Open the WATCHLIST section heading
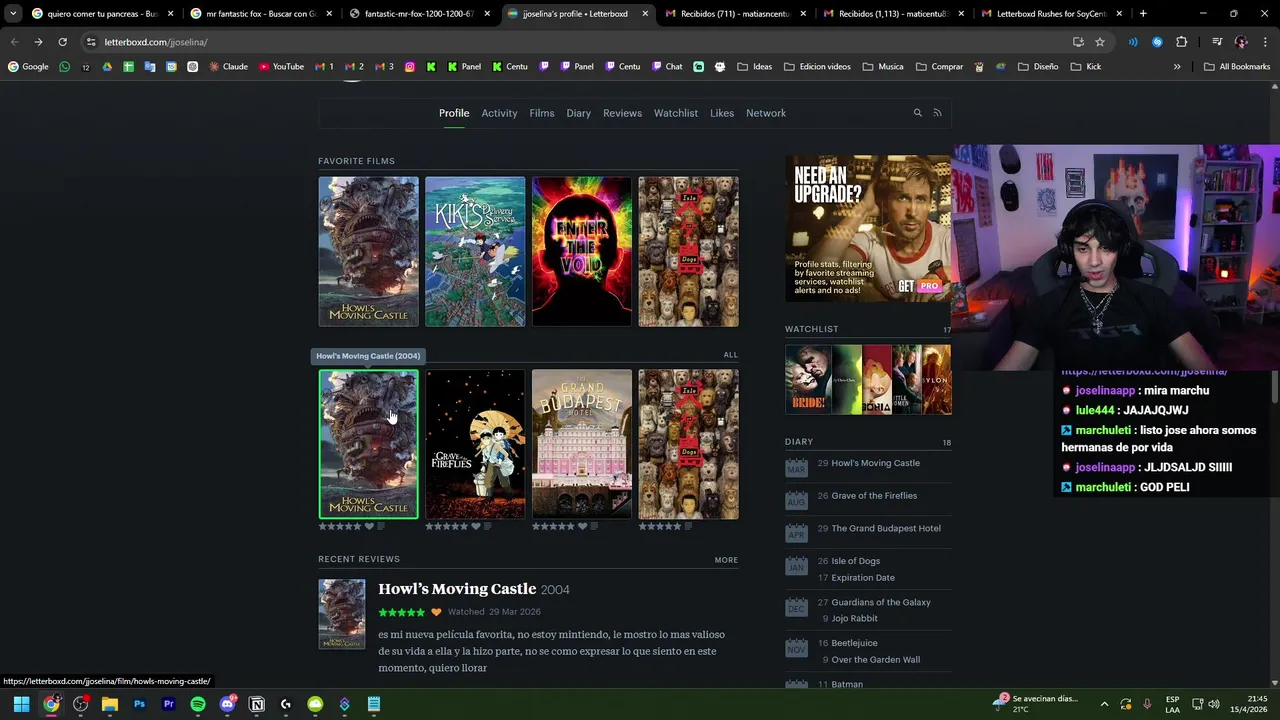 (x=812, y=329)
